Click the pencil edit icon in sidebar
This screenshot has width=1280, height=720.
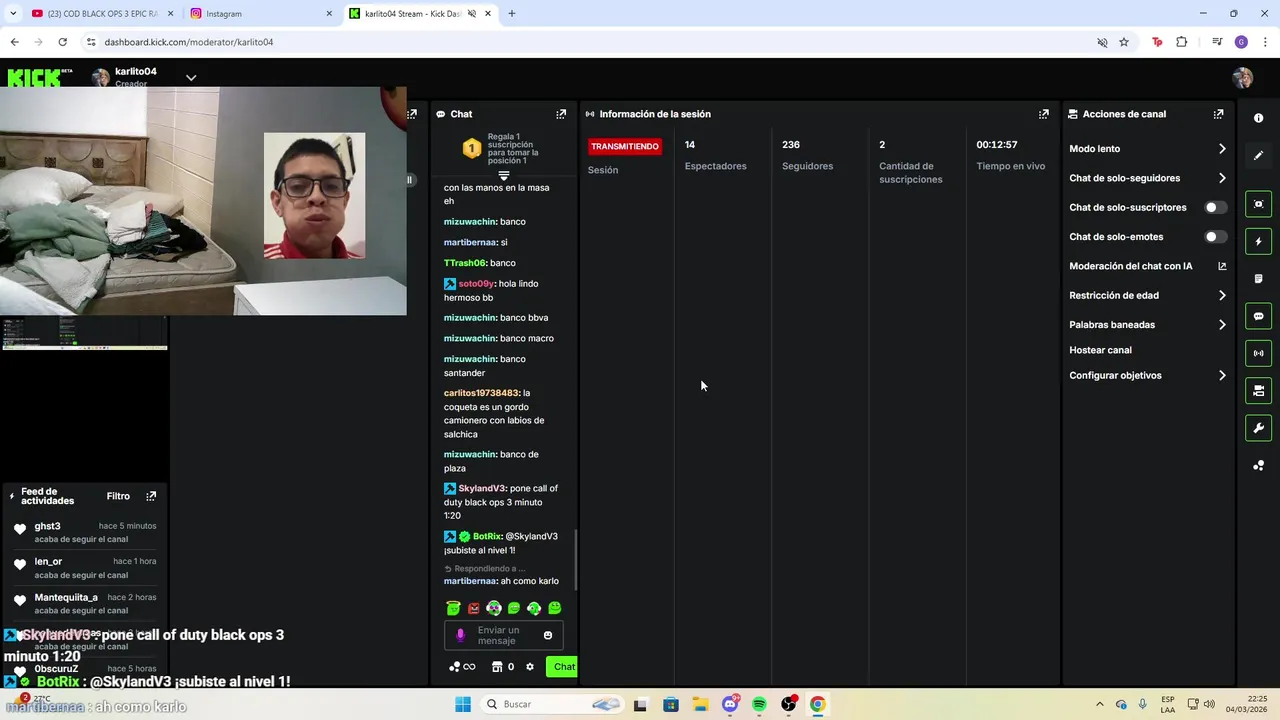(x=1258, y=155)
